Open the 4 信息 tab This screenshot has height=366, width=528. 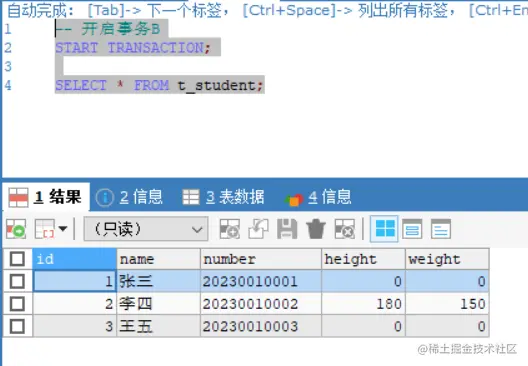click(x=318, y=197)
